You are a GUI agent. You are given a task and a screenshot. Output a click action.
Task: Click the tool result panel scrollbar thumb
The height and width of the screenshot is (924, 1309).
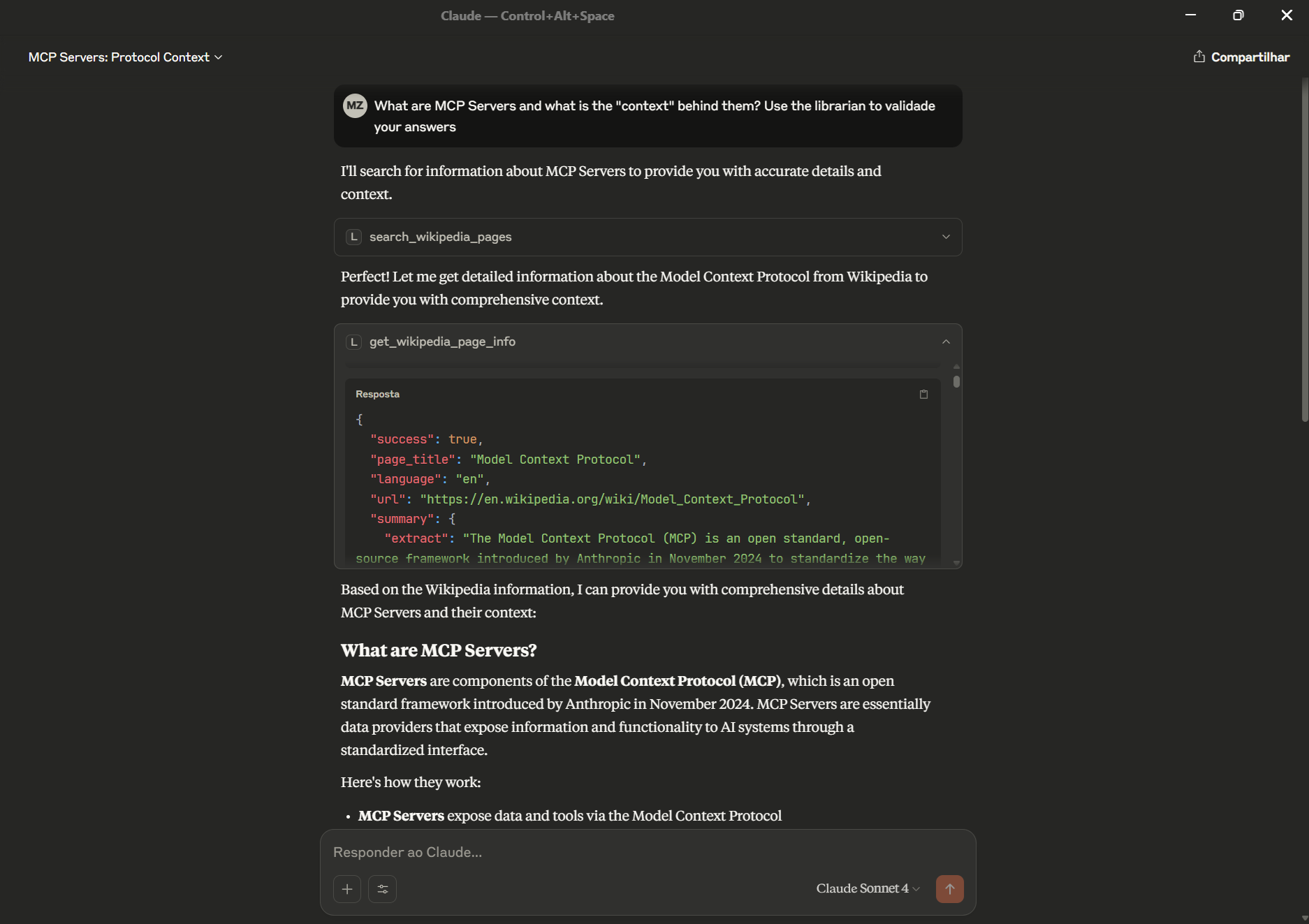click(x=956, y=381)
